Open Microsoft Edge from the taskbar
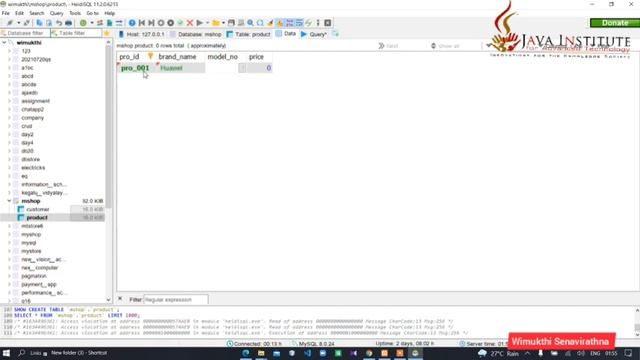Viewport: 640px width, 360px height. 246,353
